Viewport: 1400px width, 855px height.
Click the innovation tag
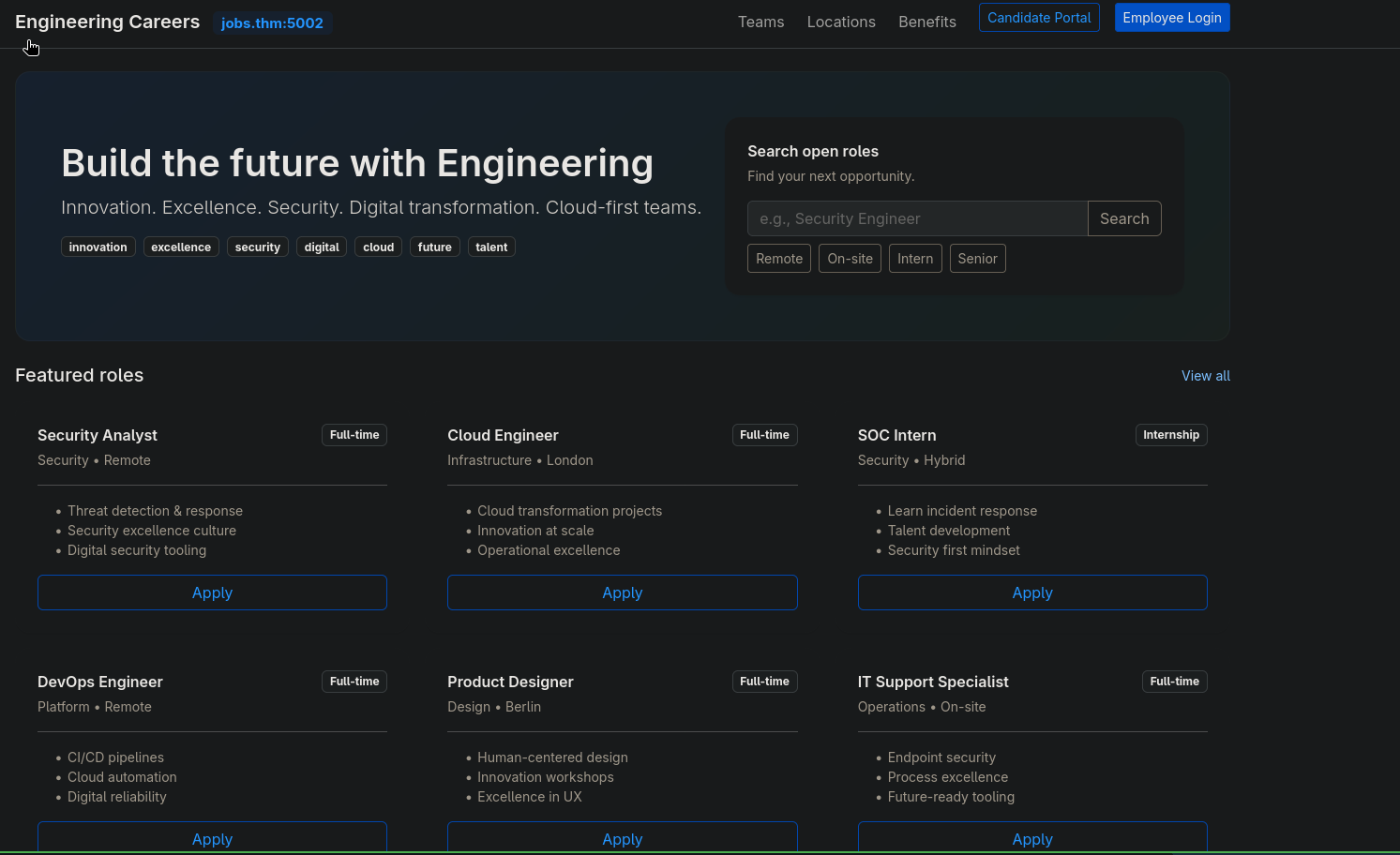tap(98, 247)
